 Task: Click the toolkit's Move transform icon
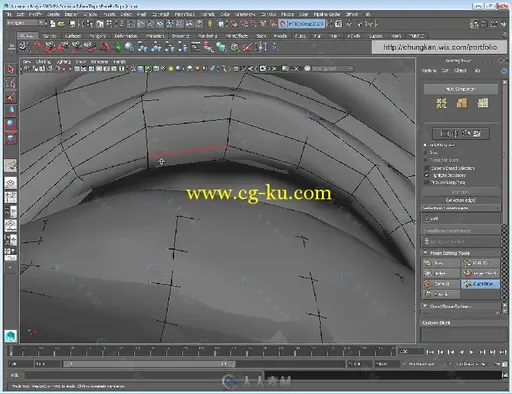pos(455,134)
